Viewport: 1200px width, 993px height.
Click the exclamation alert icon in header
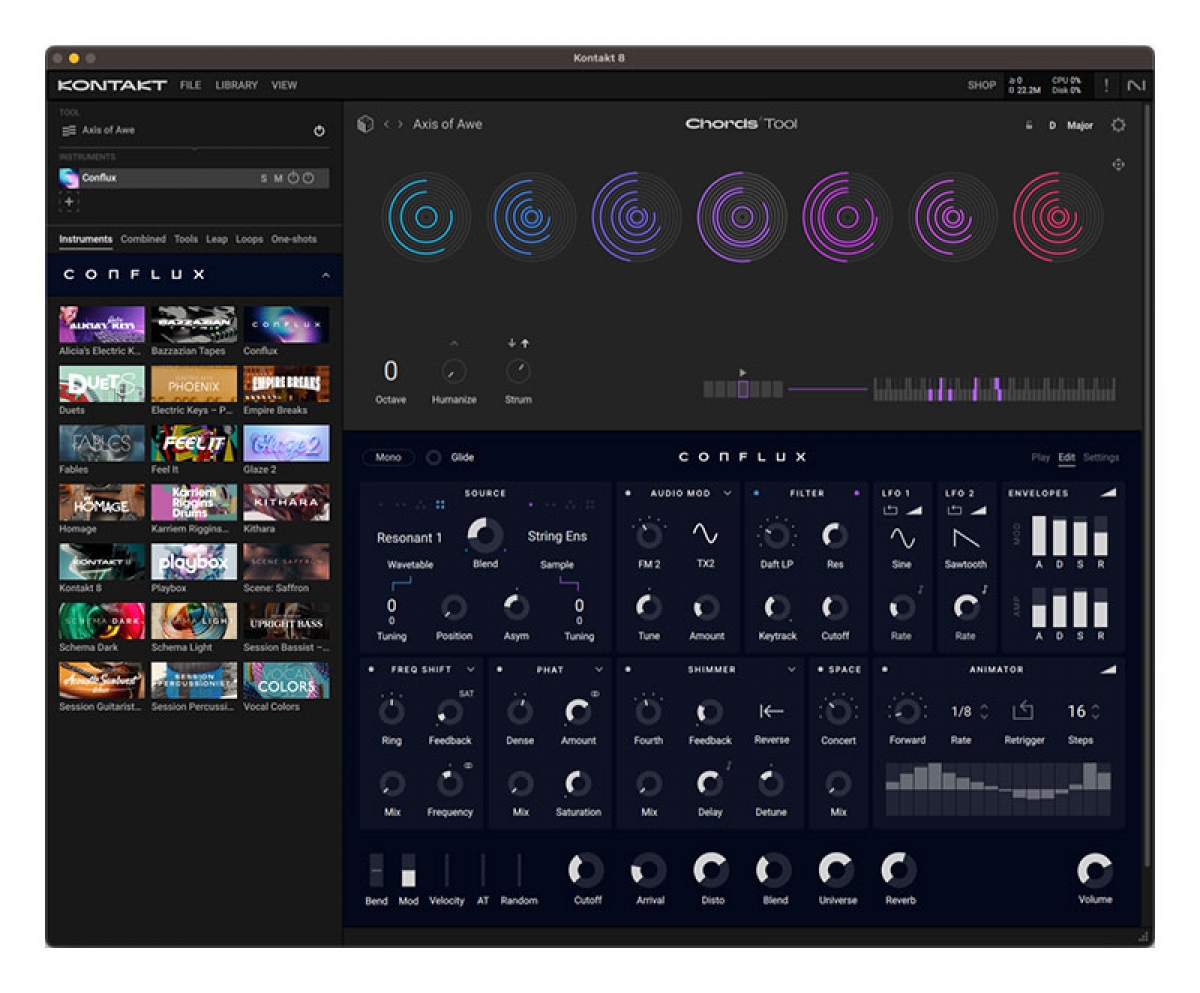point(1107,85)
